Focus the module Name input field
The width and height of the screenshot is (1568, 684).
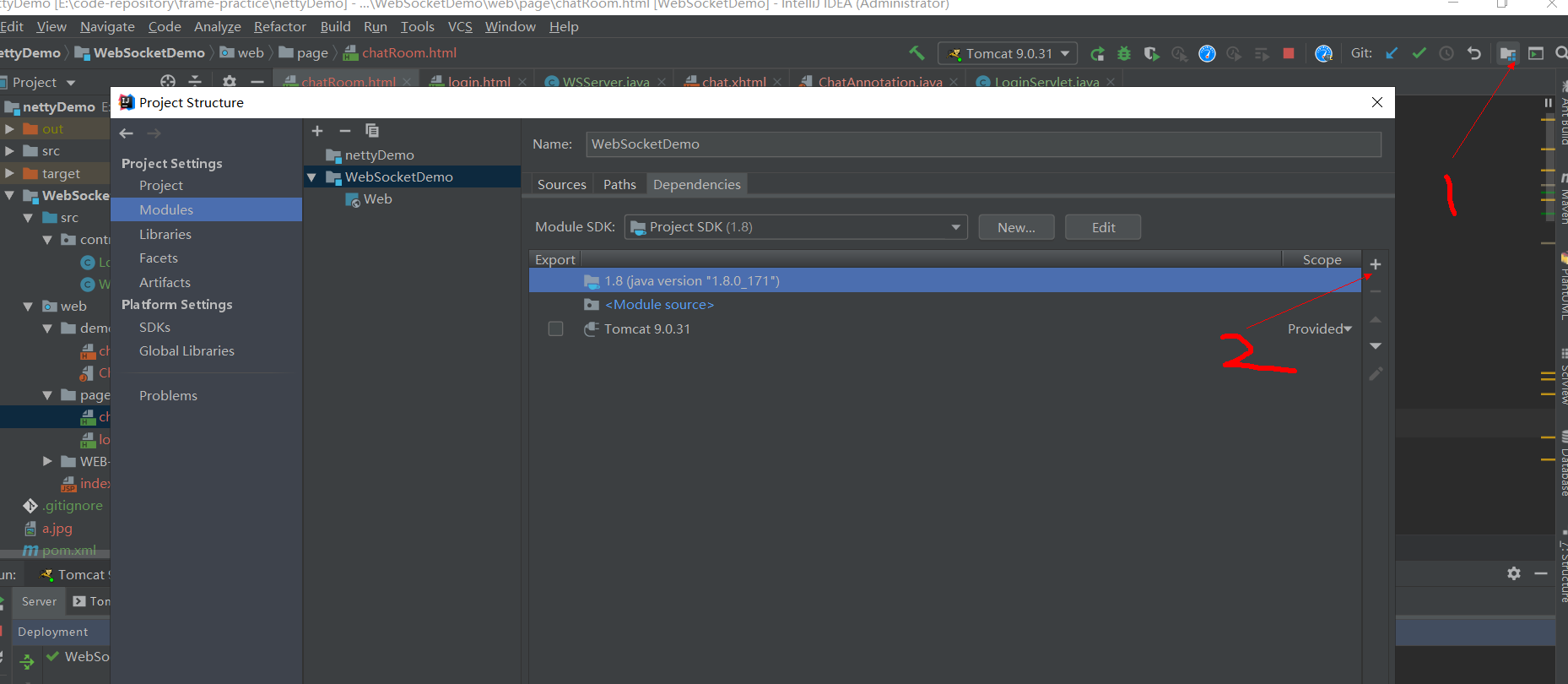[983, 144]
